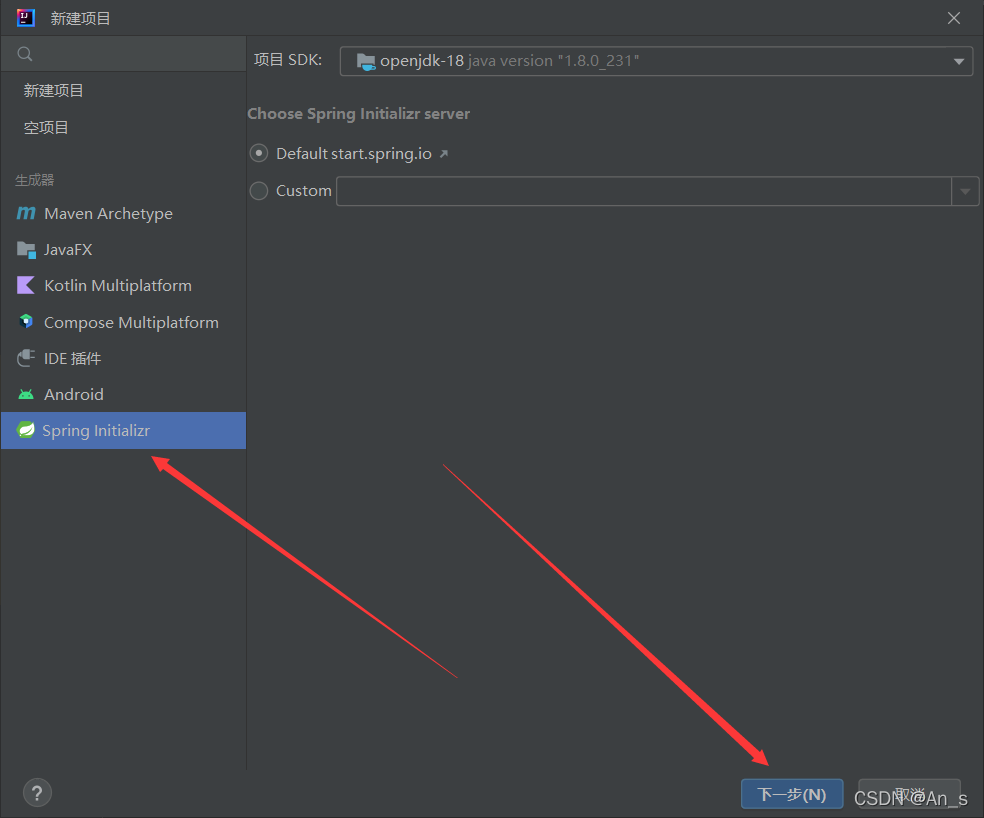984x818 pixels.
Task: Choose the Compose Multiplatform generator
Action: (x=124, y=322)
